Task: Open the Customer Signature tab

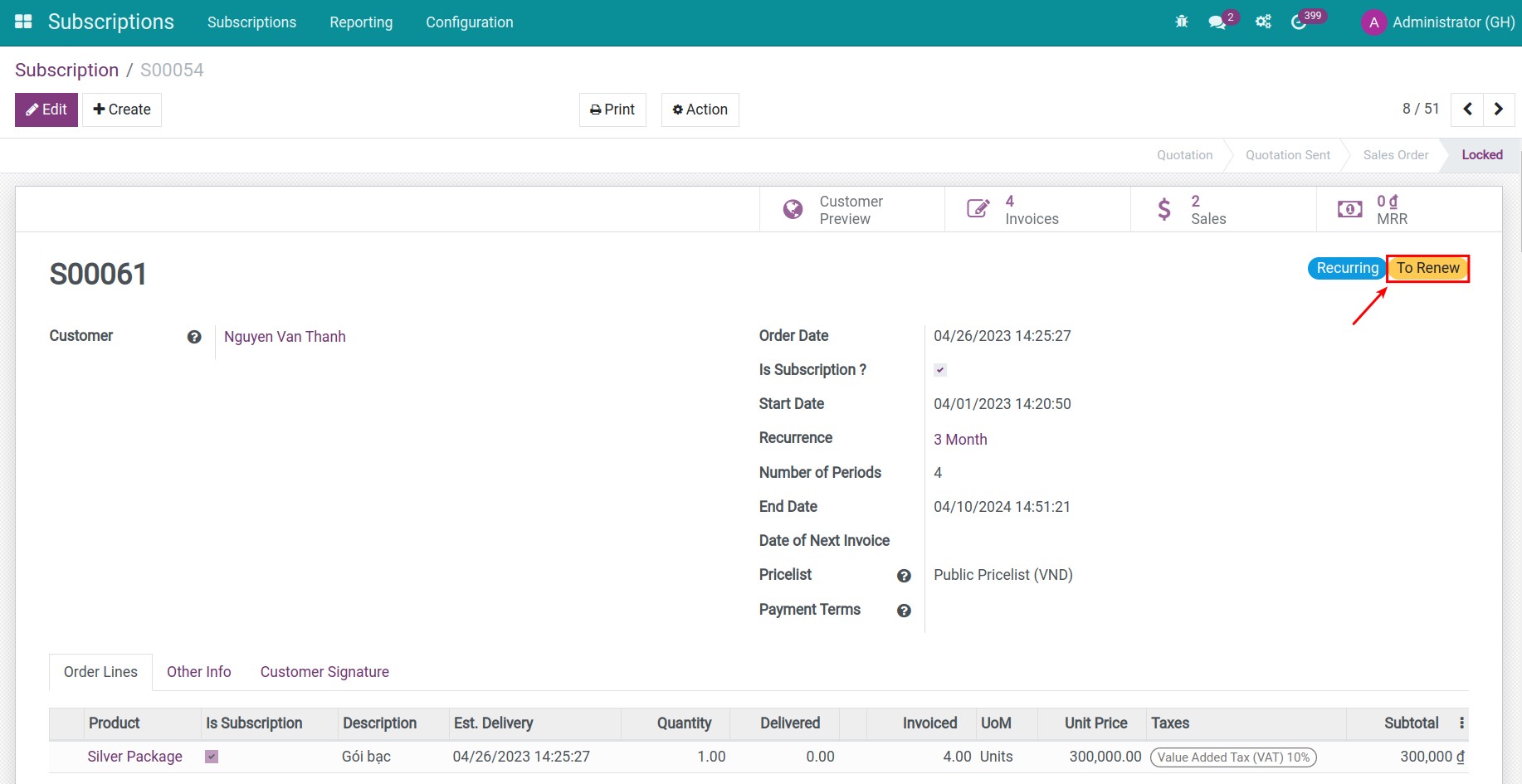Action: (324, 672)
